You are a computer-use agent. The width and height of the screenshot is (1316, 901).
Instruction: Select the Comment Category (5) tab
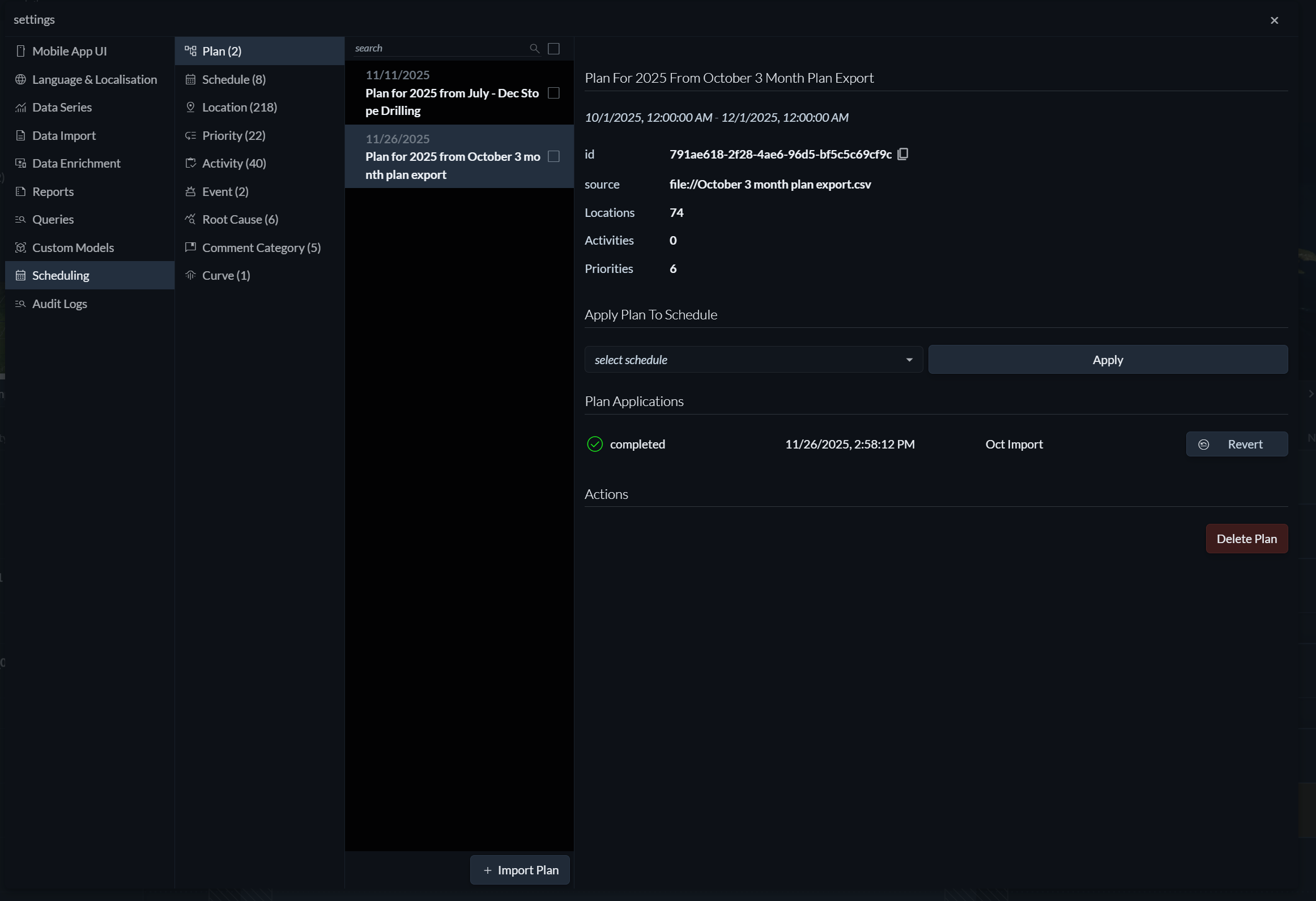(x=259, y=247)
